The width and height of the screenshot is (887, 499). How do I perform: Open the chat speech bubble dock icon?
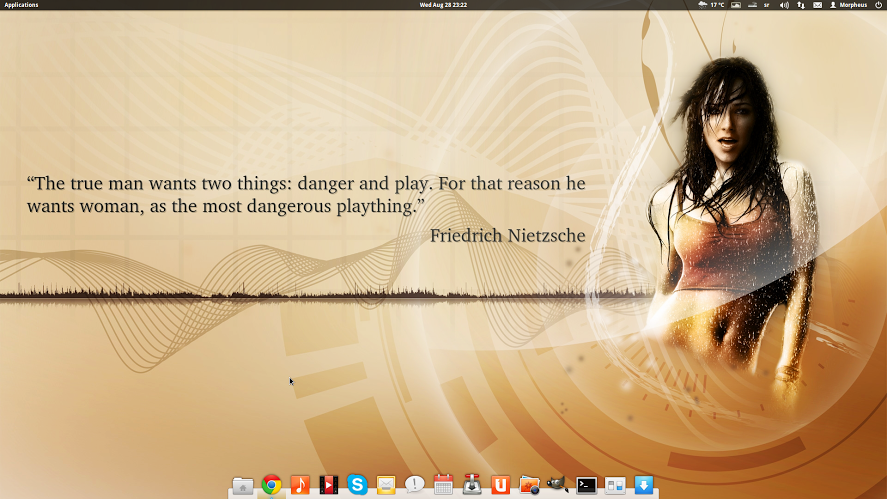[415, 485]
